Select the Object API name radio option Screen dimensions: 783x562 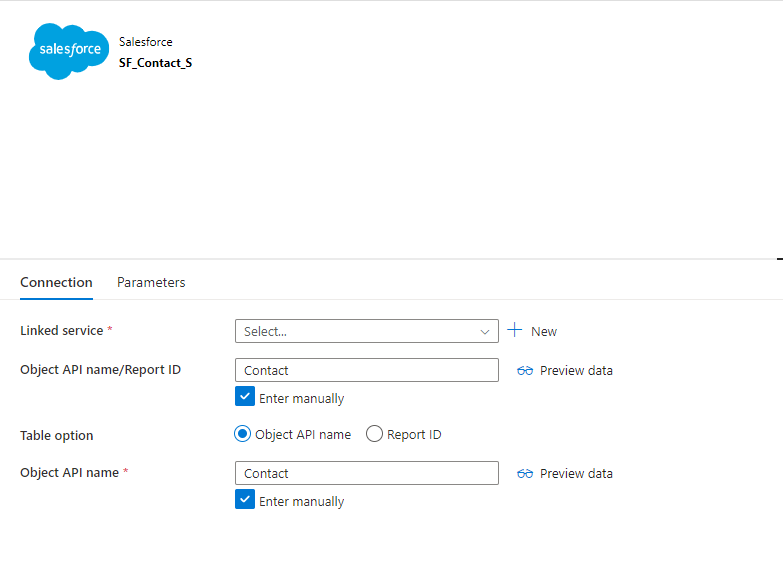pyautogui.click(x=242, y=434)
